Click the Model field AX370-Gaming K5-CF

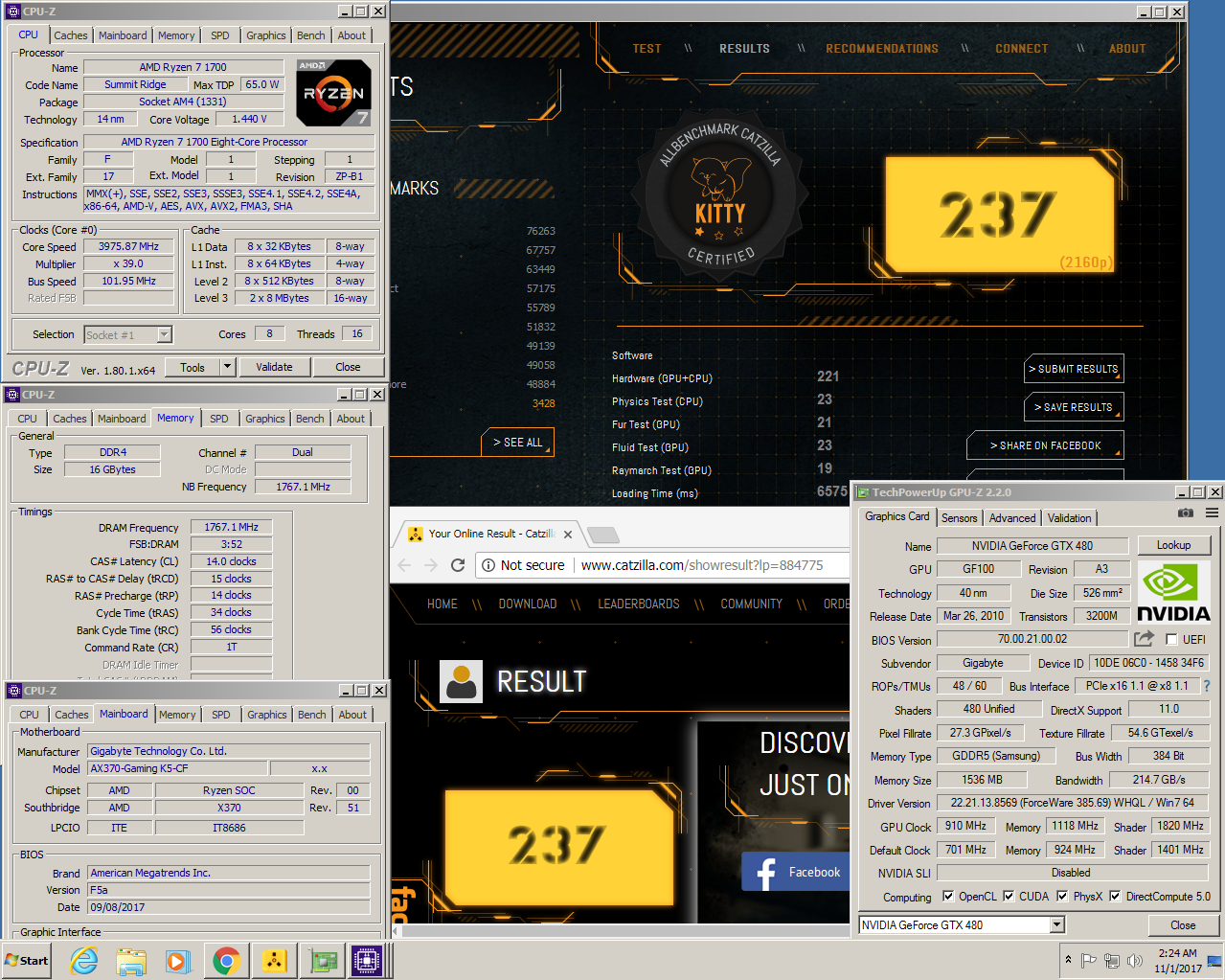point(177,768)
